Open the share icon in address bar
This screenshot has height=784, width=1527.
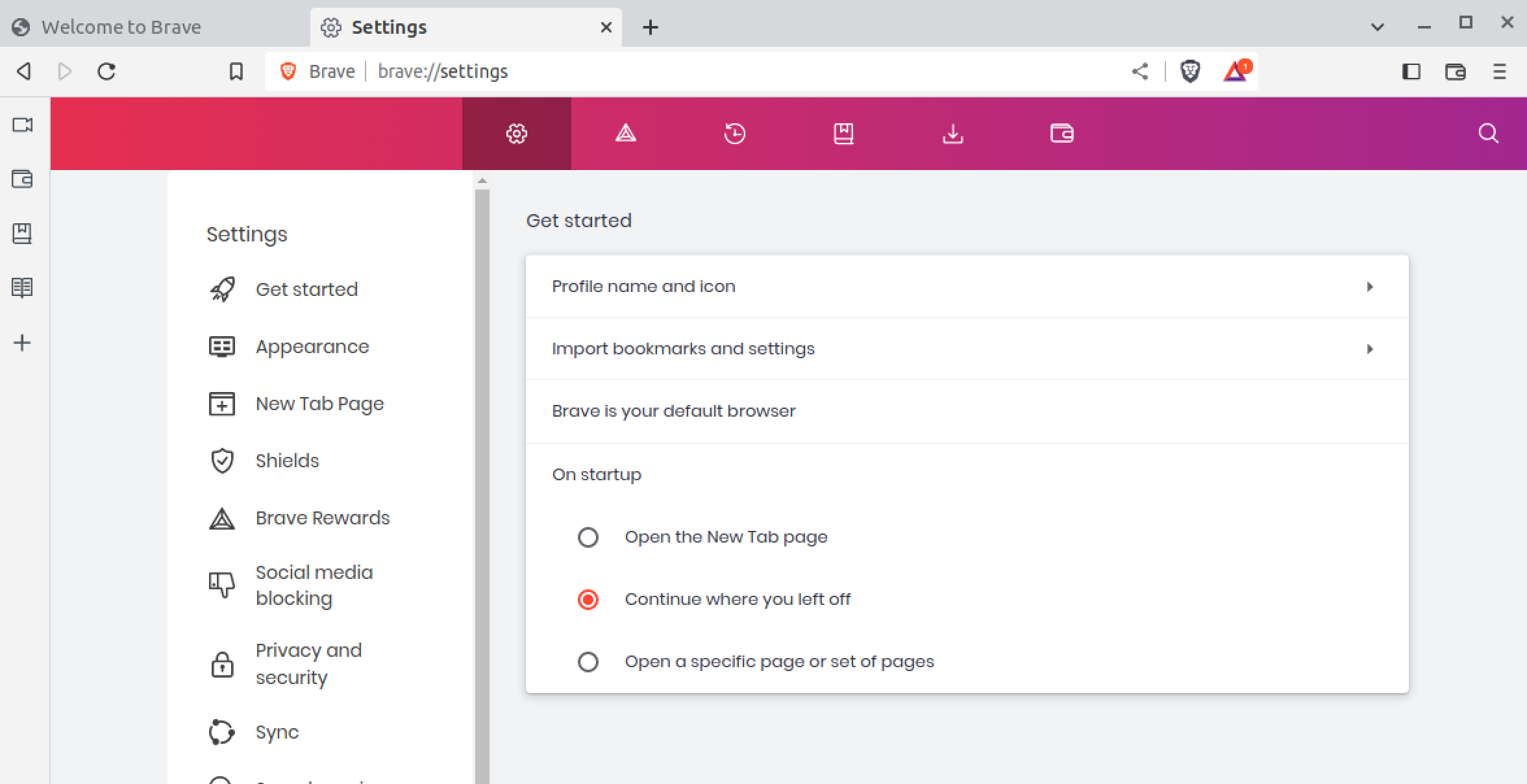click(x=1140, y=71)
